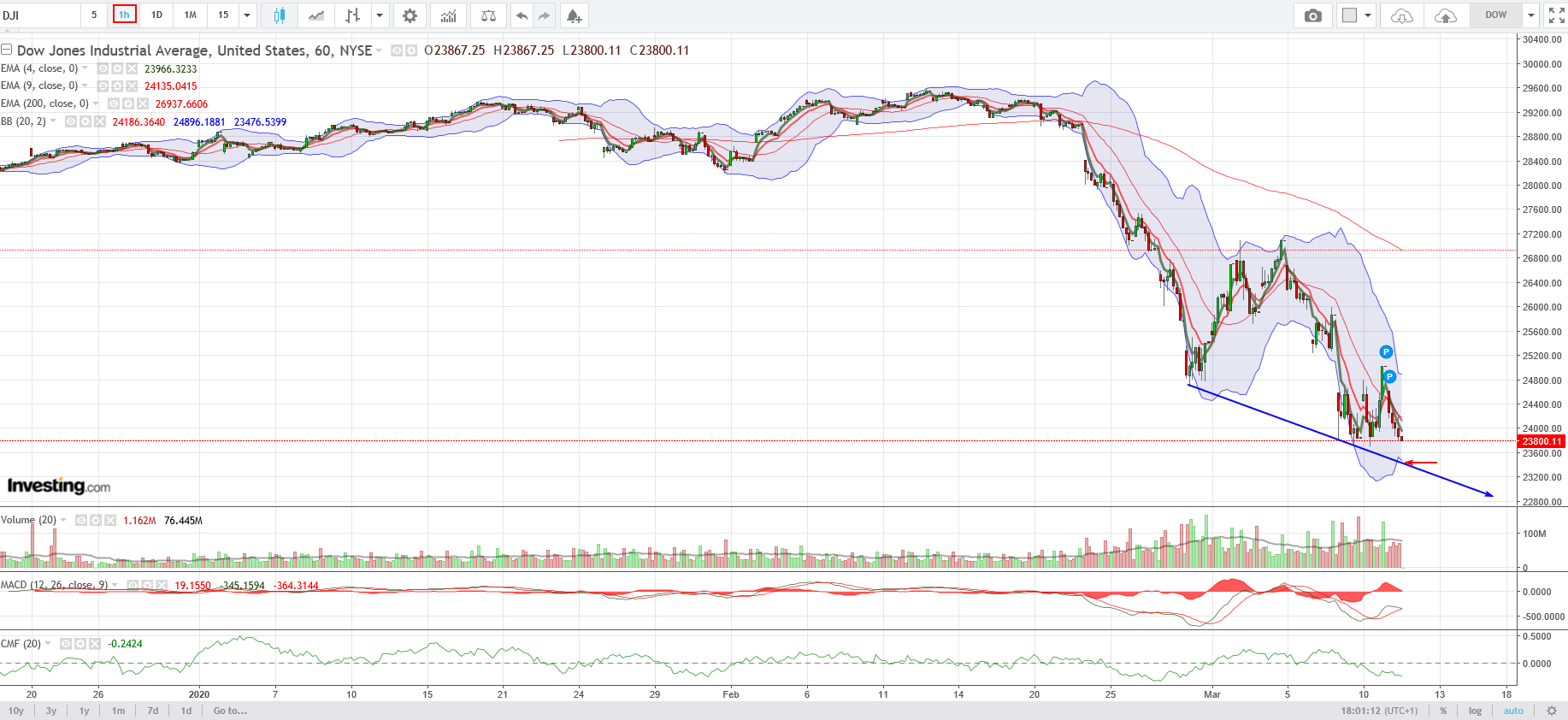Save chart layout to cloud
This screenshot has height=720, width=1568.
[1446, 15]
